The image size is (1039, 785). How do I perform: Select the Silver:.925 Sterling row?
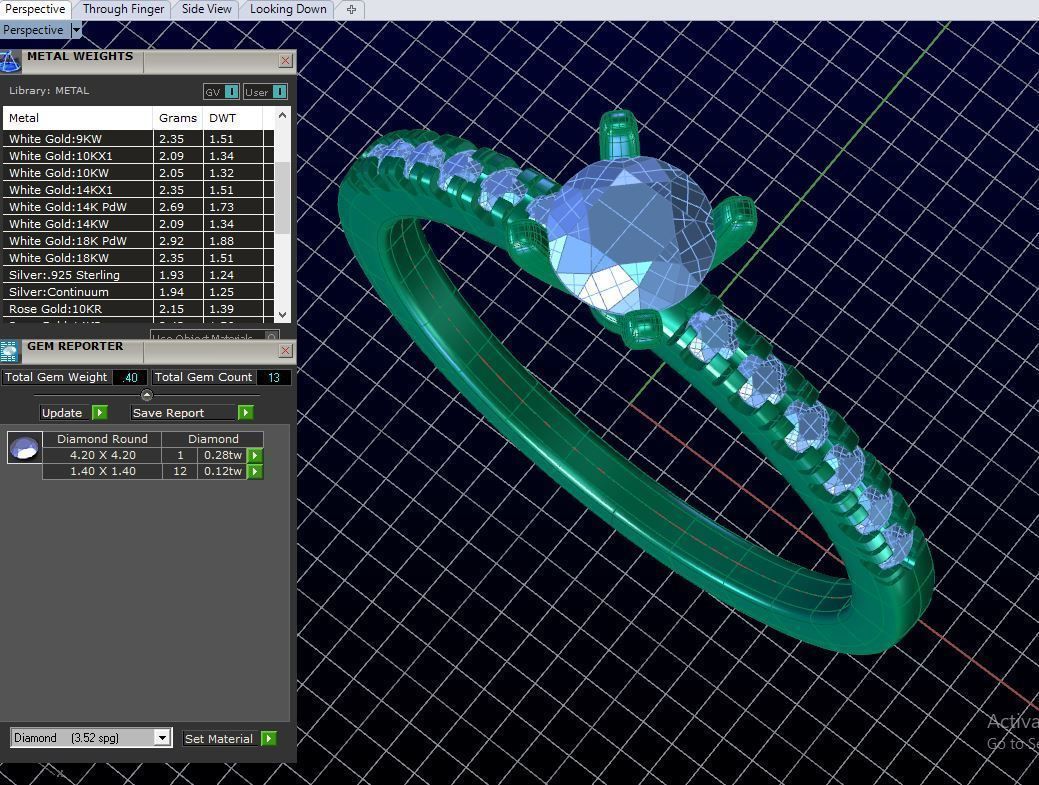138,275
